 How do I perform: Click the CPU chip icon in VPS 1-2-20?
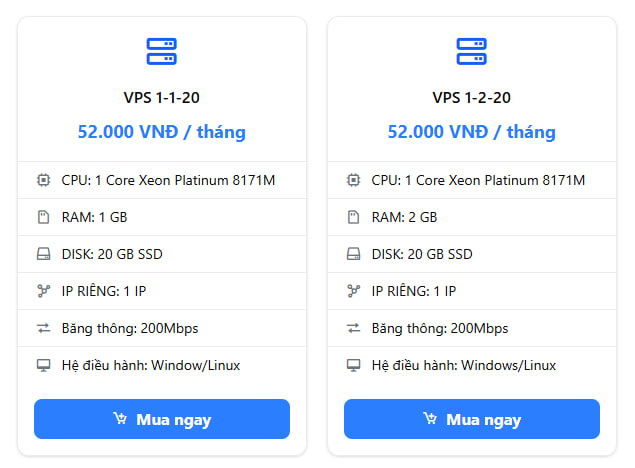click(x=353, y=180)
